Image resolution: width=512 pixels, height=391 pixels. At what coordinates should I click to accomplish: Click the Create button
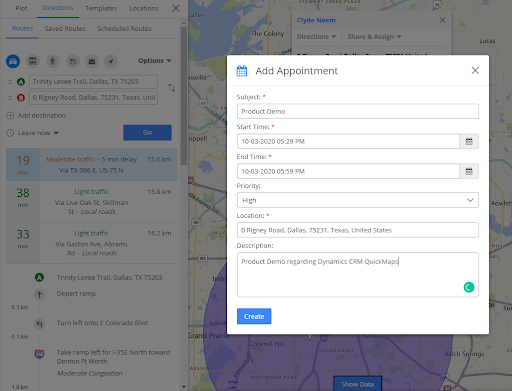coord(254,316)
